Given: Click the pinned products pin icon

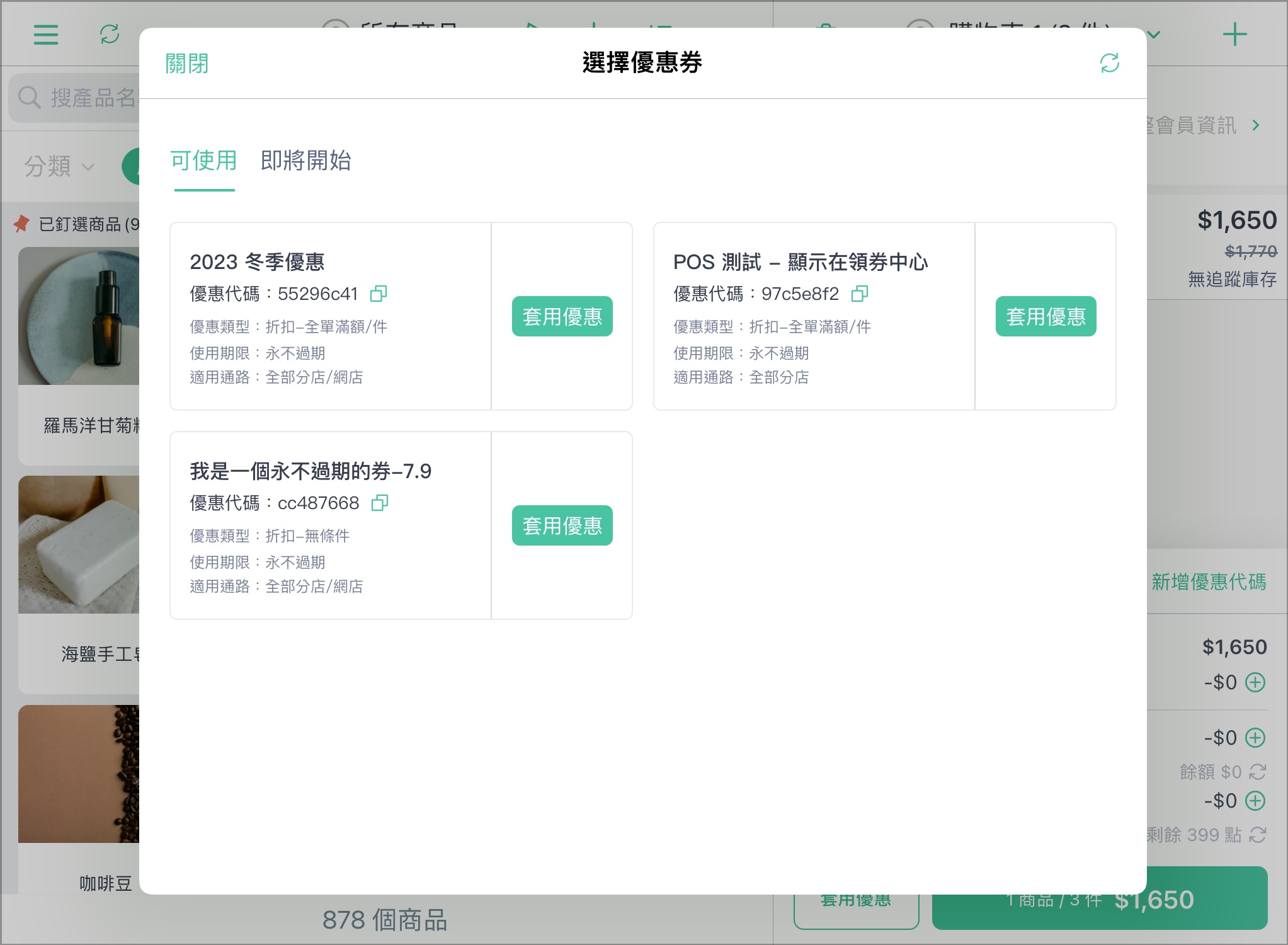Looking at the screenshot, I should click(22, 224).
